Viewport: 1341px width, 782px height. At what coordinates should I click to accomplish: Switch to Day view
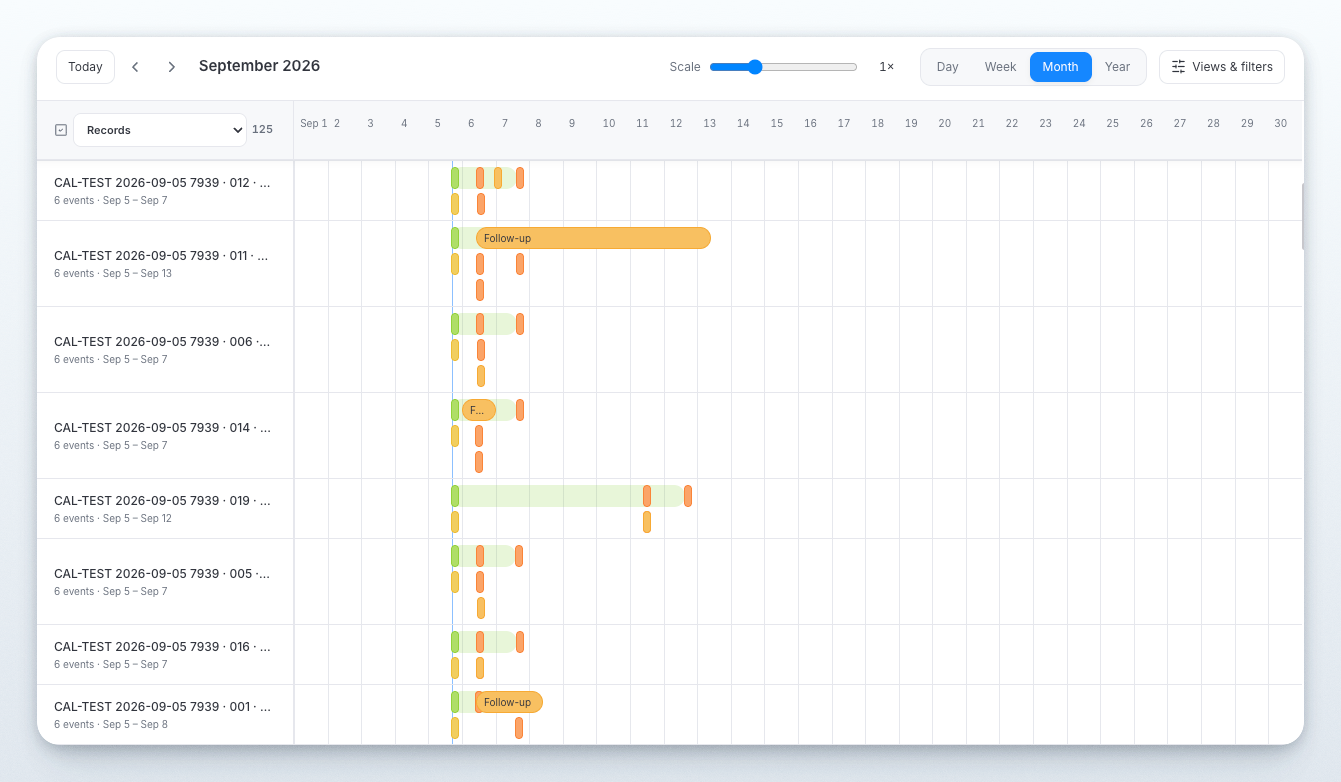(x=947, y=67)
